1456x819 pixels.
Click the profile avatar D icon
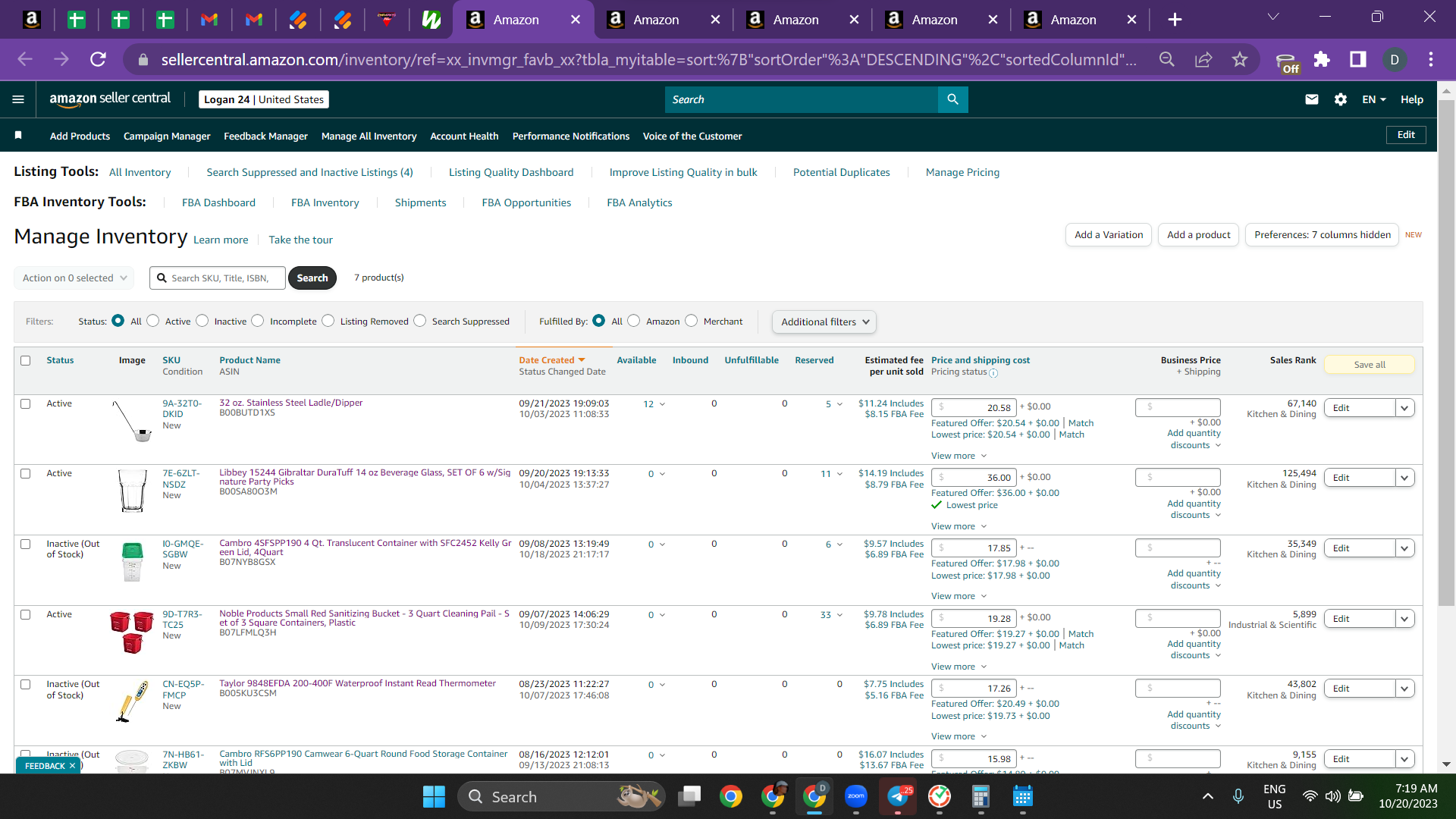click(x=1395, y=59)
